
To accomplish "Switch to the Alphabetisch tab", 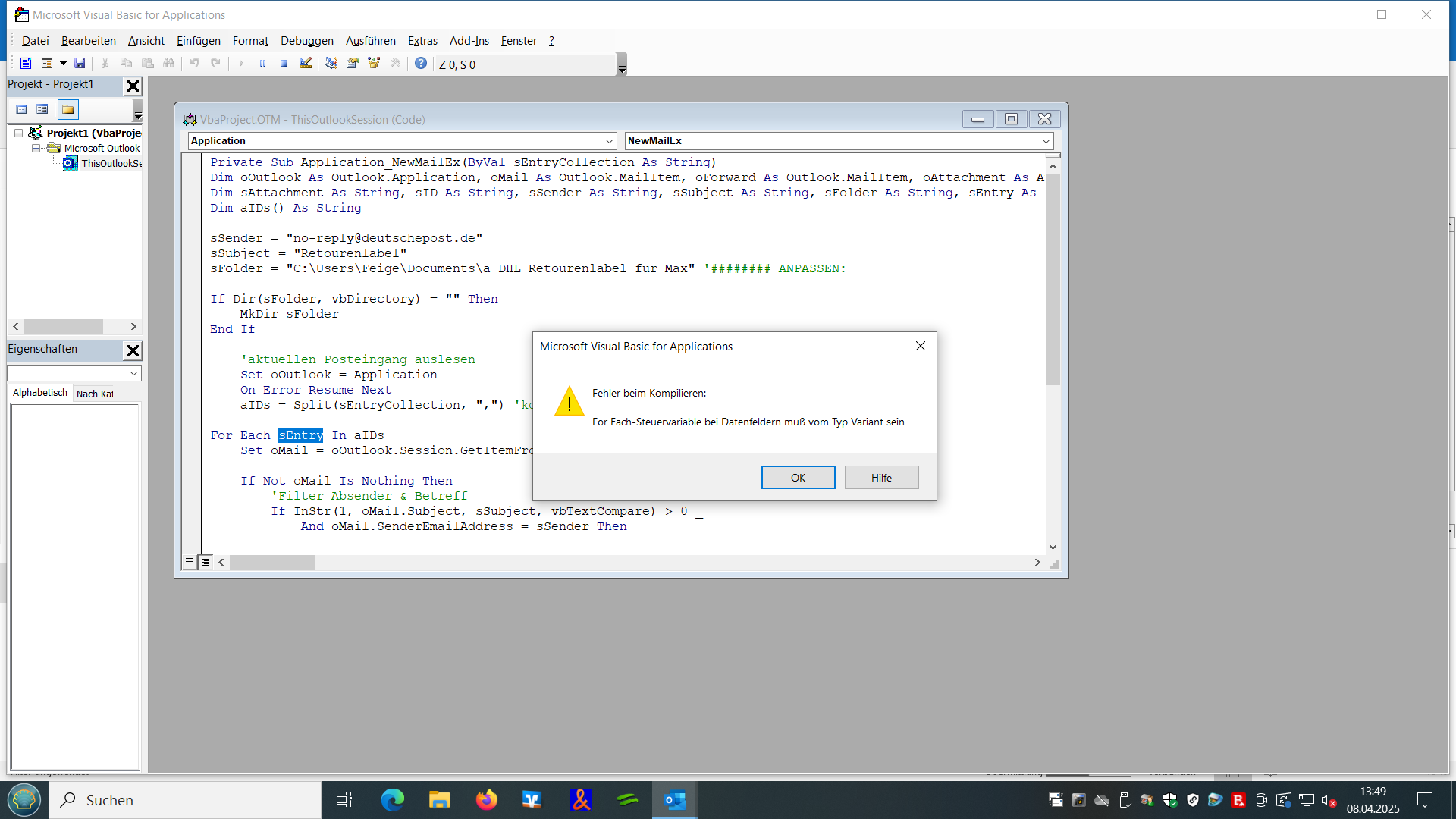I will (40, 393).
